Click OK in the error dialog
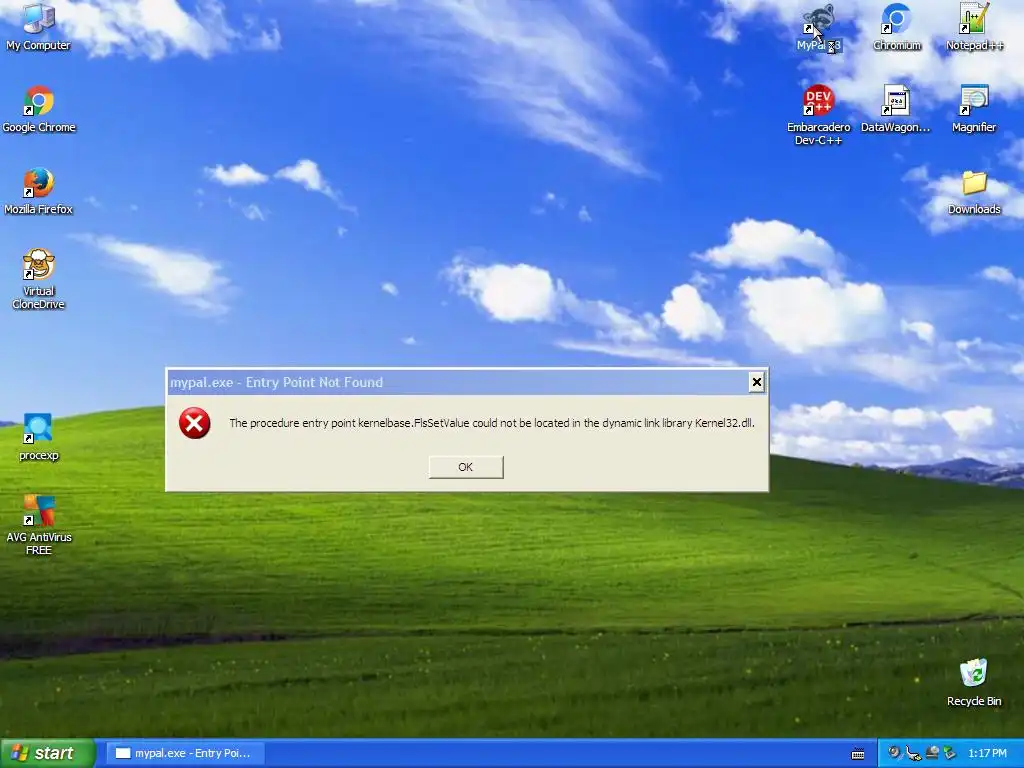Screen dimensions: 1024x768 (x=466, y=467)
